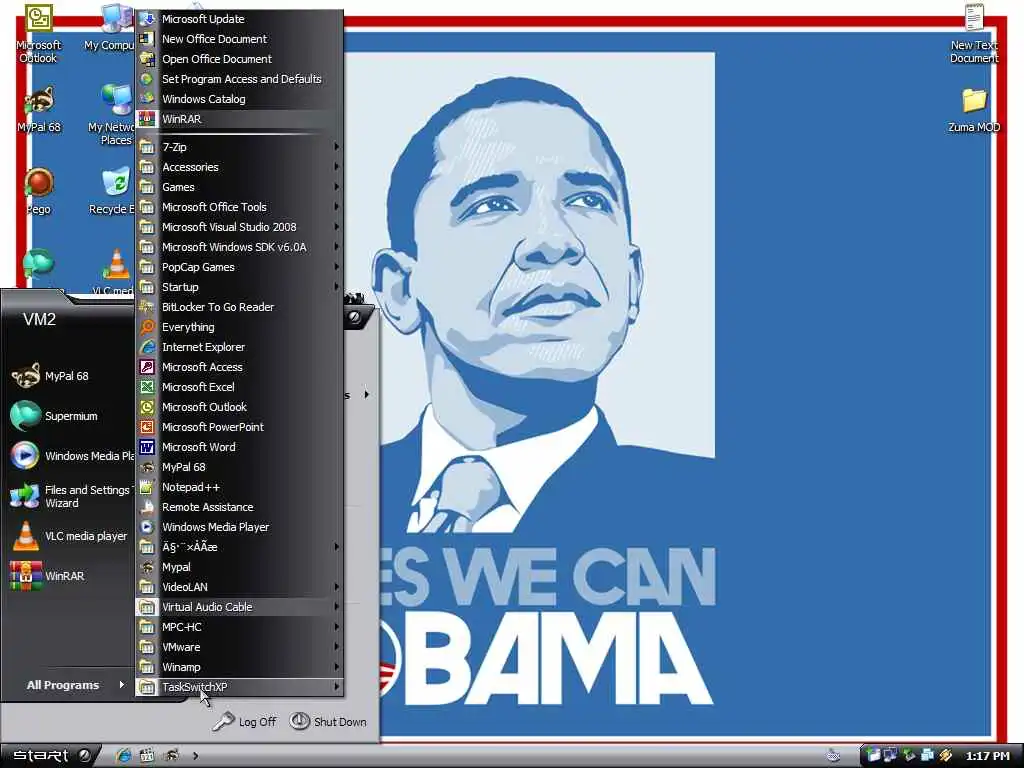1024x768 pixels.
Task: Open the MPC-HC folder entry
Action: click(239, 627)
